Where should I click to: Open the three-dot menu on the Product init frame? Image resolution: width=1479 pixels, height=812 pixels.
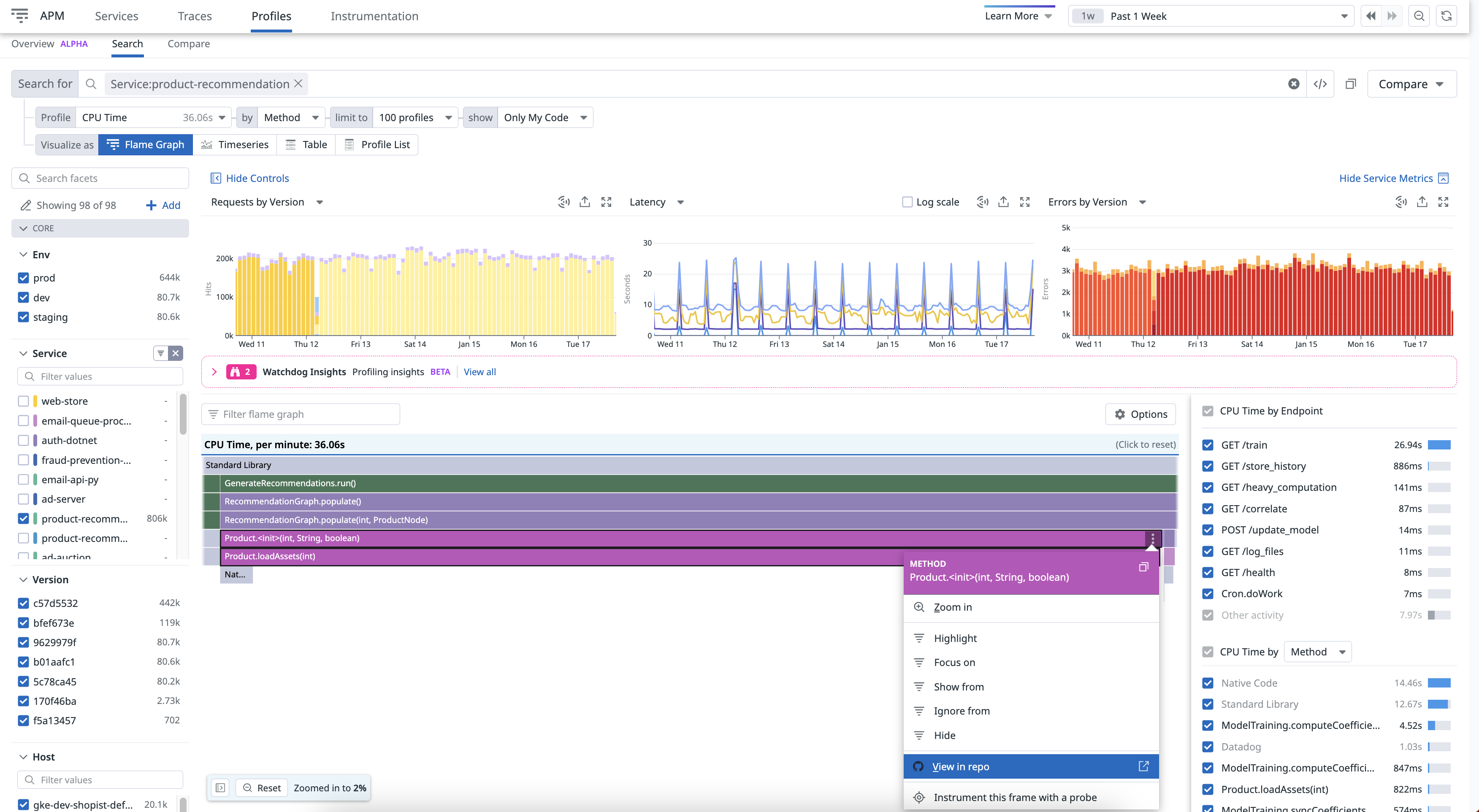[x=1152, y=538]
